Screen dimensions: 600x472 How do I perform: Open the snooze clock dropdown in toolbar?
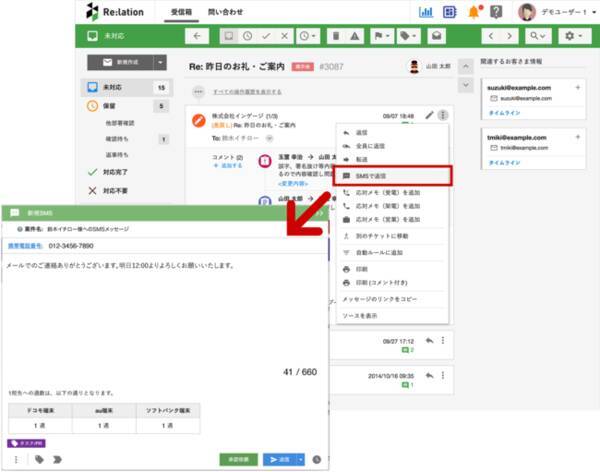308,36
